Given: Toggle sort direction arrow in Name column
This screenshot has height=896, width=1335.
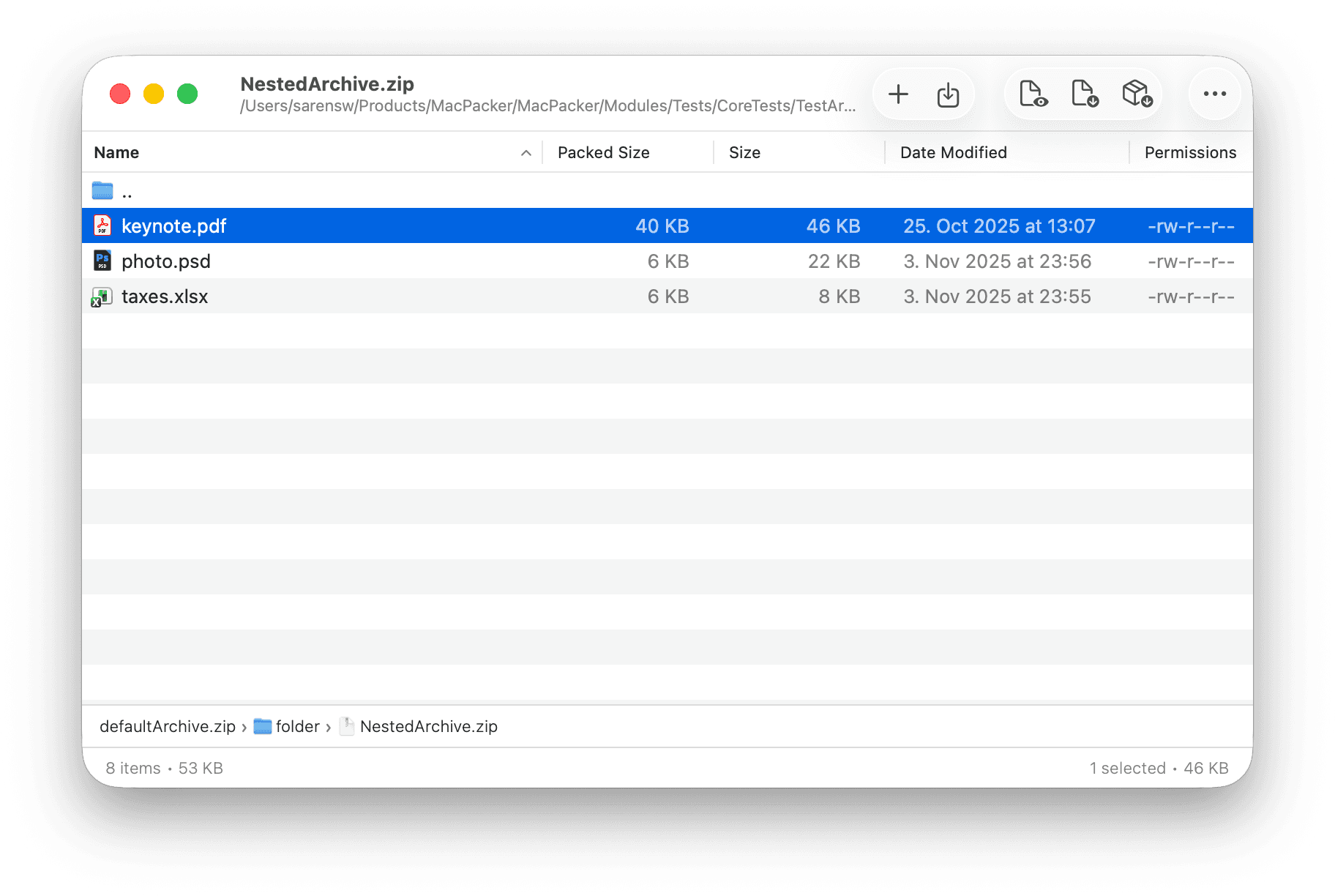Looking at the screenshot, I should 526,153.
